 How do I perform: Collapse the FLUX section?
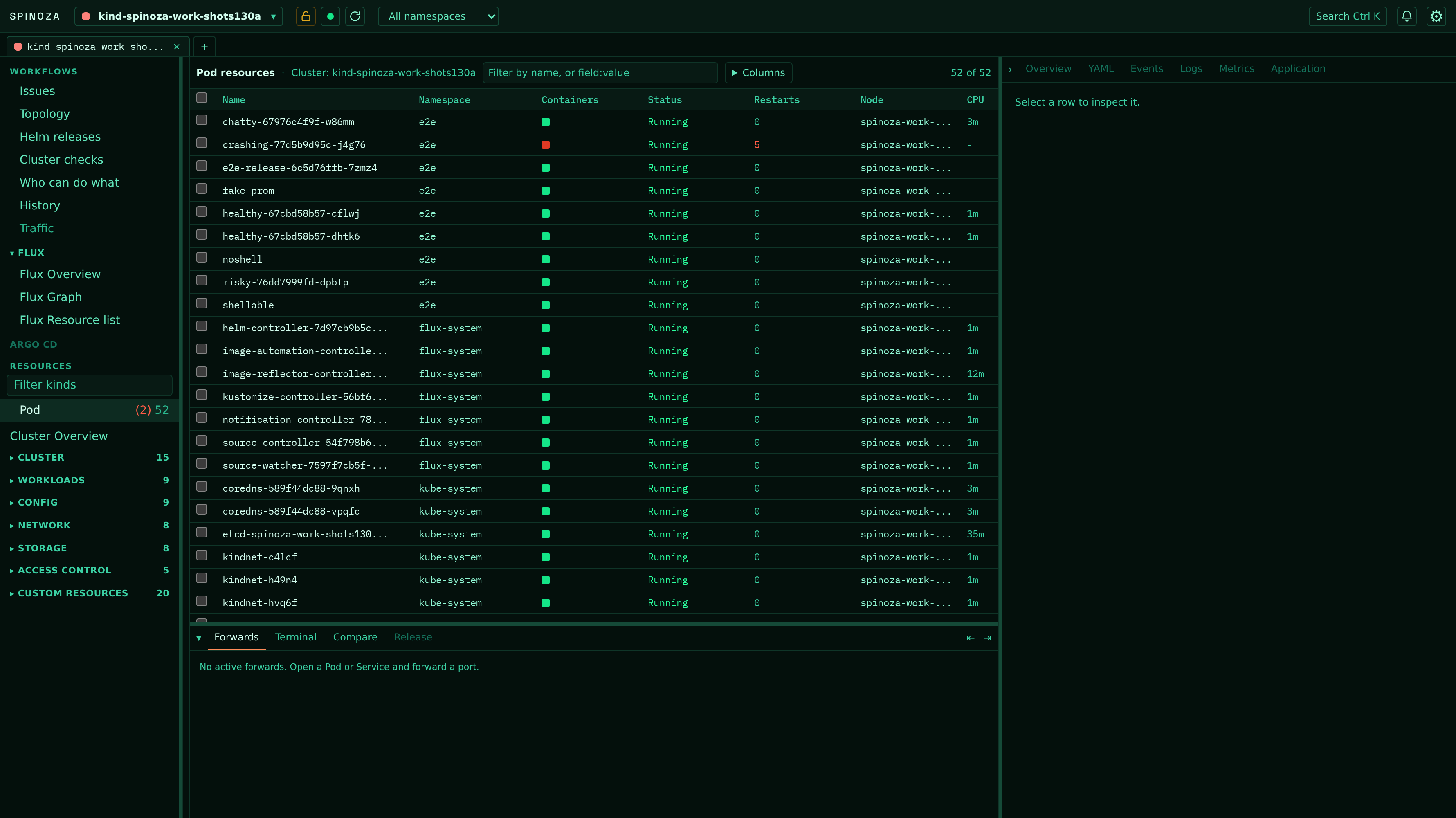coord(27,253)
